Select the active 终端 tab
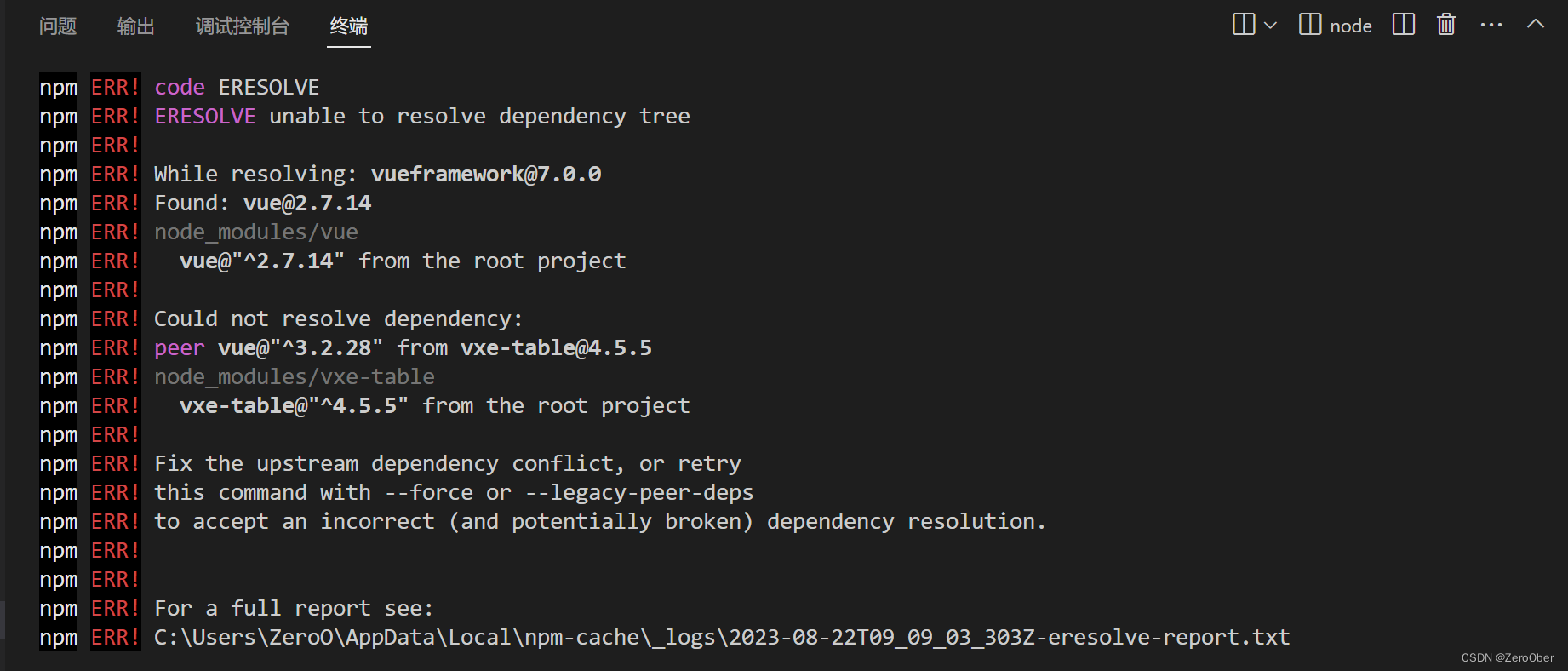Image resolution: width=1568 pixels, height=671 pixels. (x=348, y=26)
